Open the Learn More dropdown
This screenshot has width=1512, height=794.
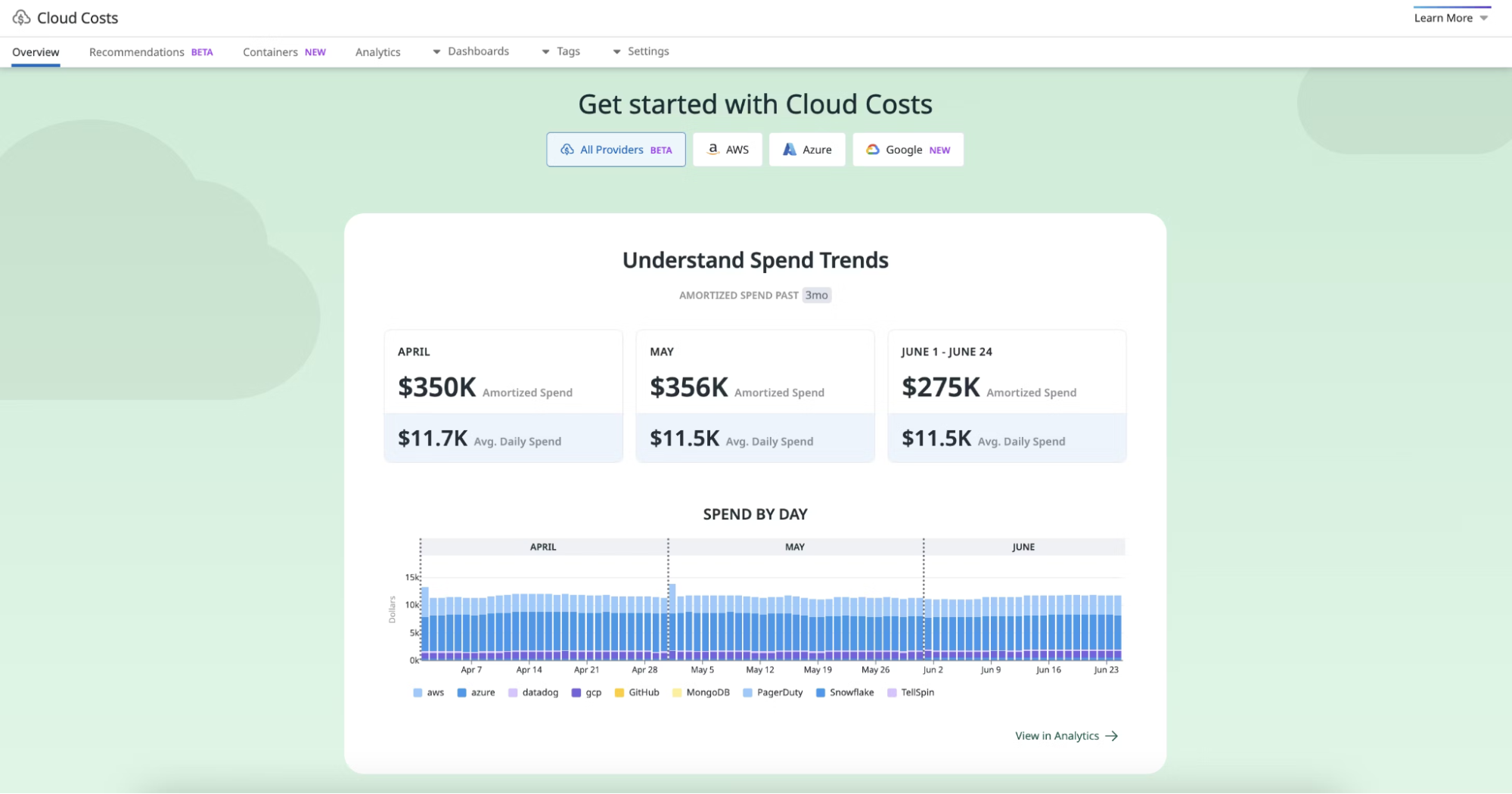point(1451,18)
